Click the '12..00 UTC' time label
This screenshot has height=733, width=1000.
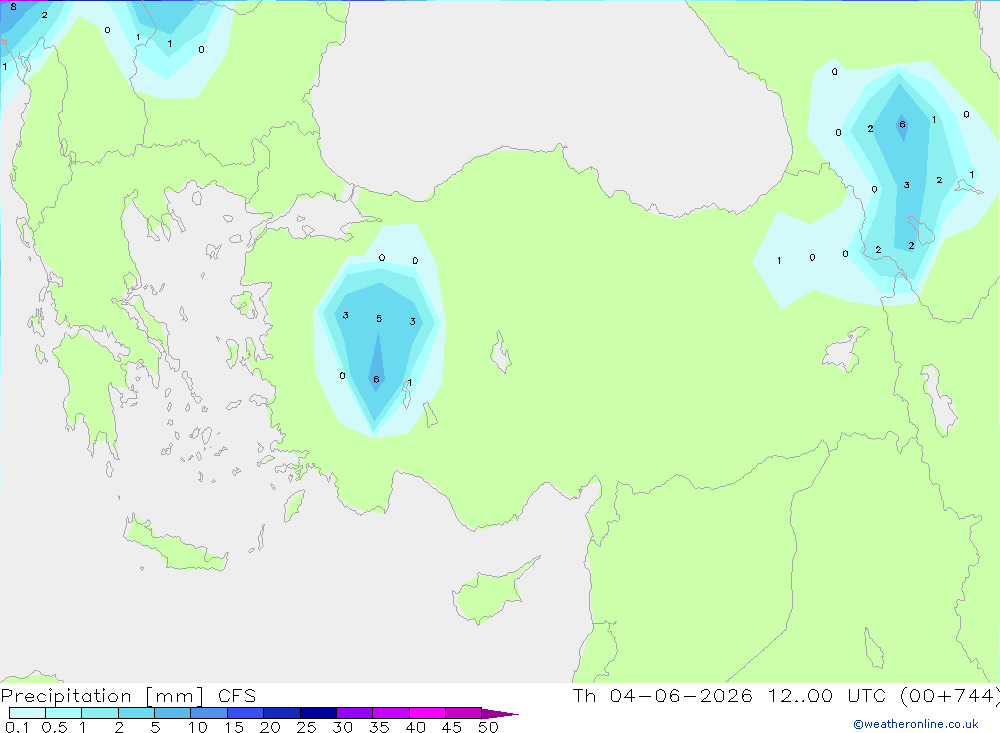tap(827, 695)
